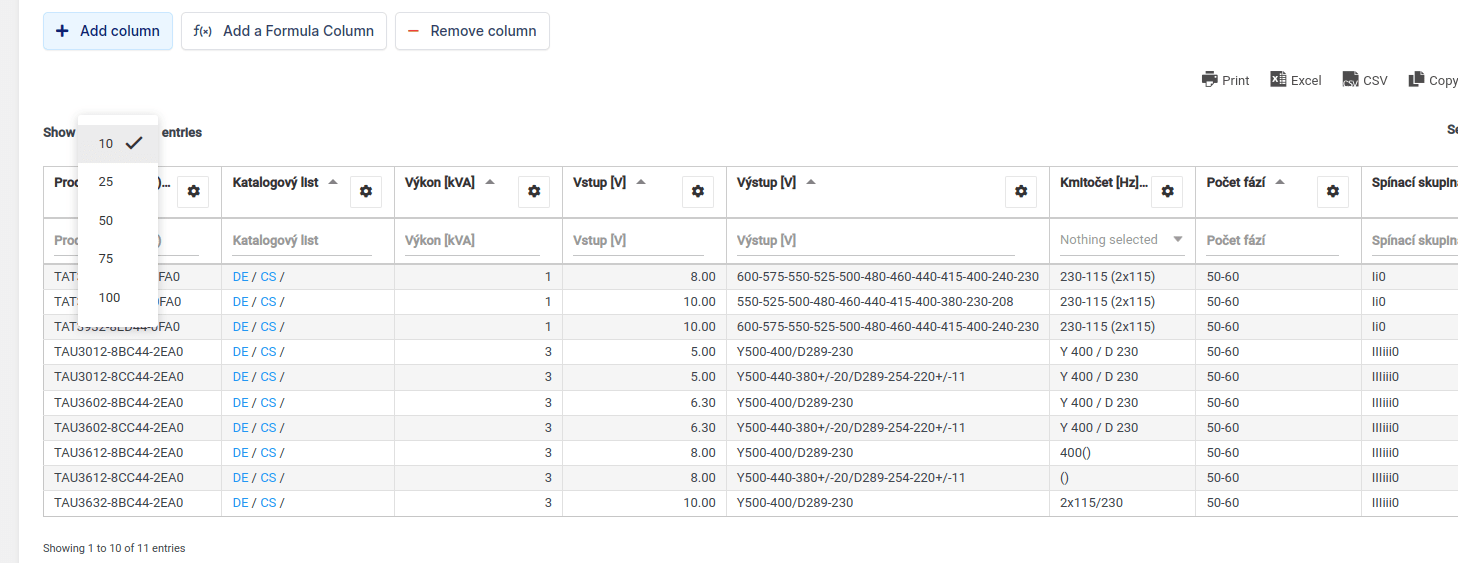Open gear settings for Kmitočet [Hz] column
This screenshot has height=563, width=1458.
click(x=1167, y=192)
